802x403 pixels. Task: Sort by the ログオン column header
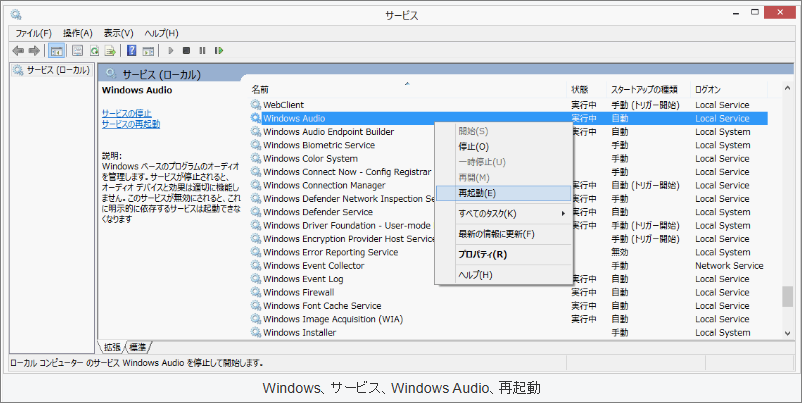click(729, 89)
